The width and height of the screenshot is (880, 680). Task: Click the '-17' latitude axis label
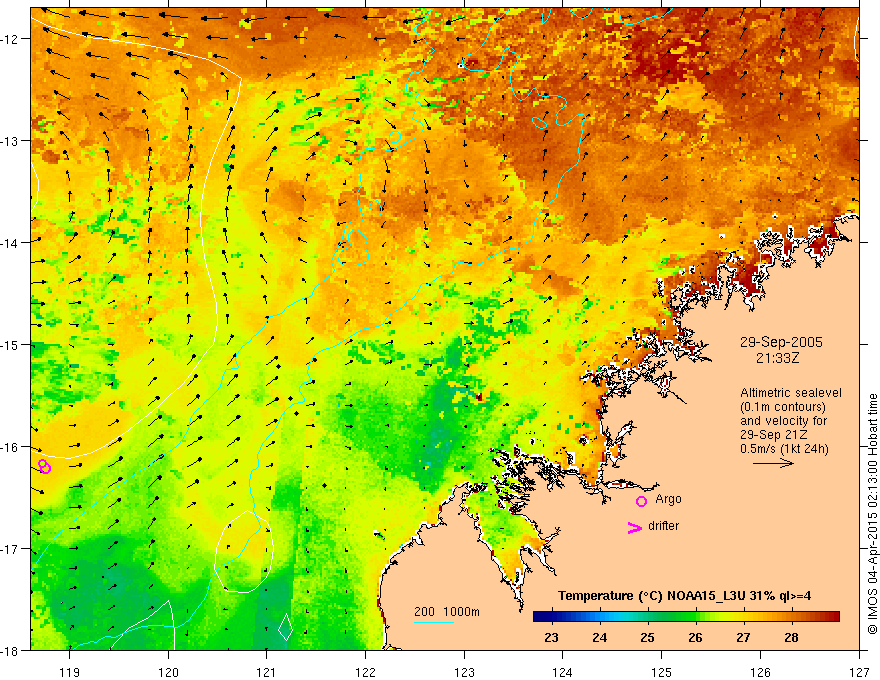11,549
